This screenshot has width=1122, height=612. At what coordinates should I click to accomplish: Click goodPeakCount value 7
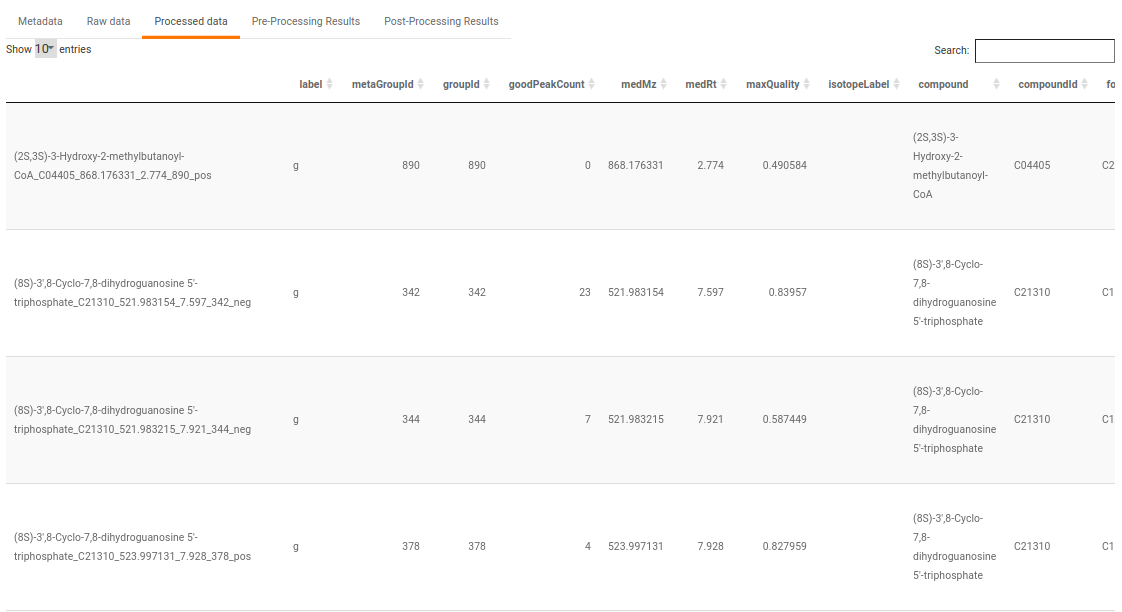(587, 419)
